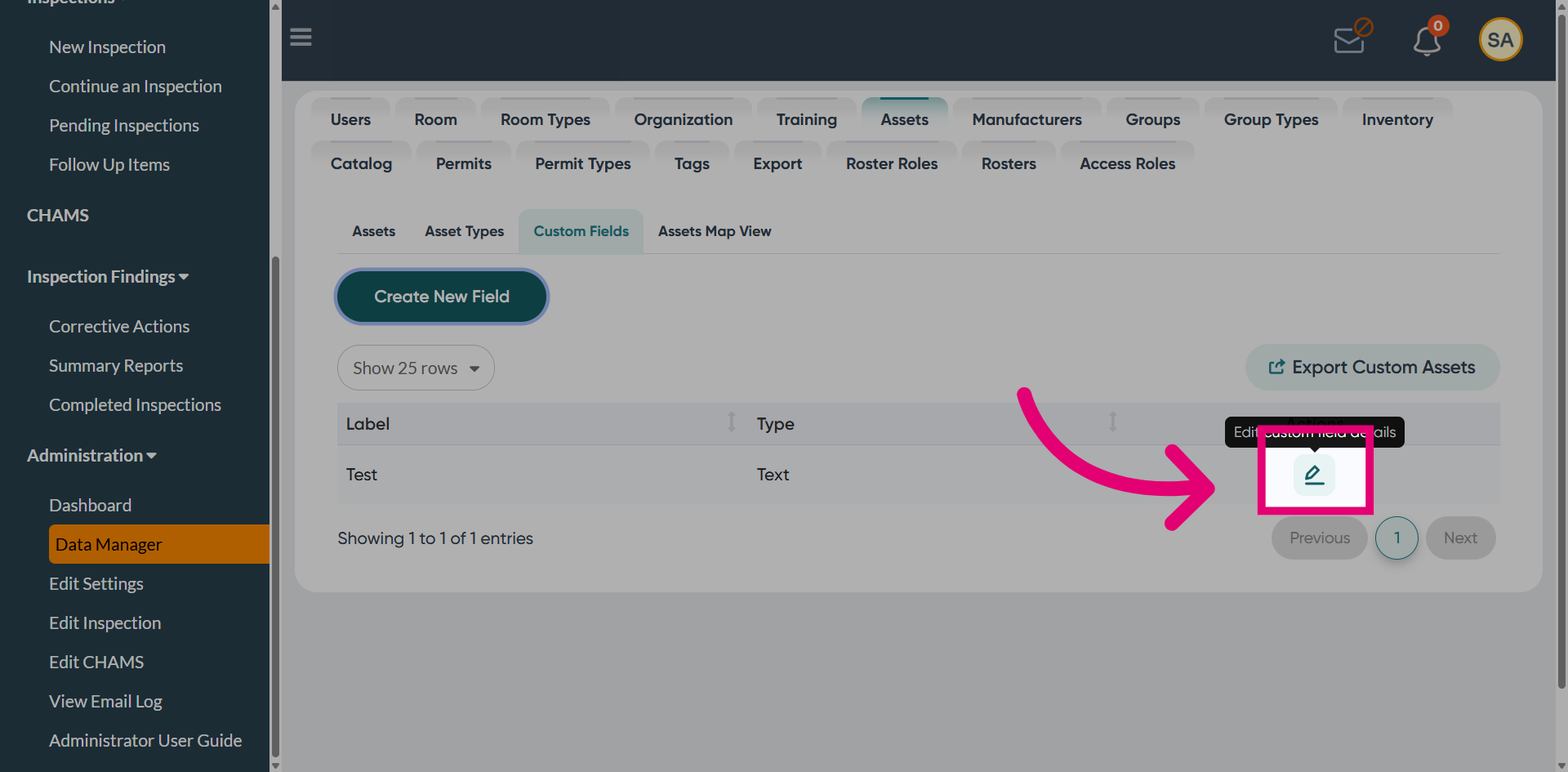The image size is (1568, 772).
Task: Open the Completed Inspections link
Action: (135, 405)
